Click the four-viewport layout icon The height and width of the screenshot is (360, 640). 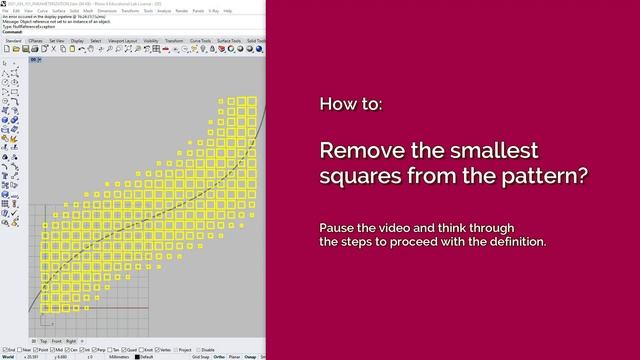click(x=156, y=49)
